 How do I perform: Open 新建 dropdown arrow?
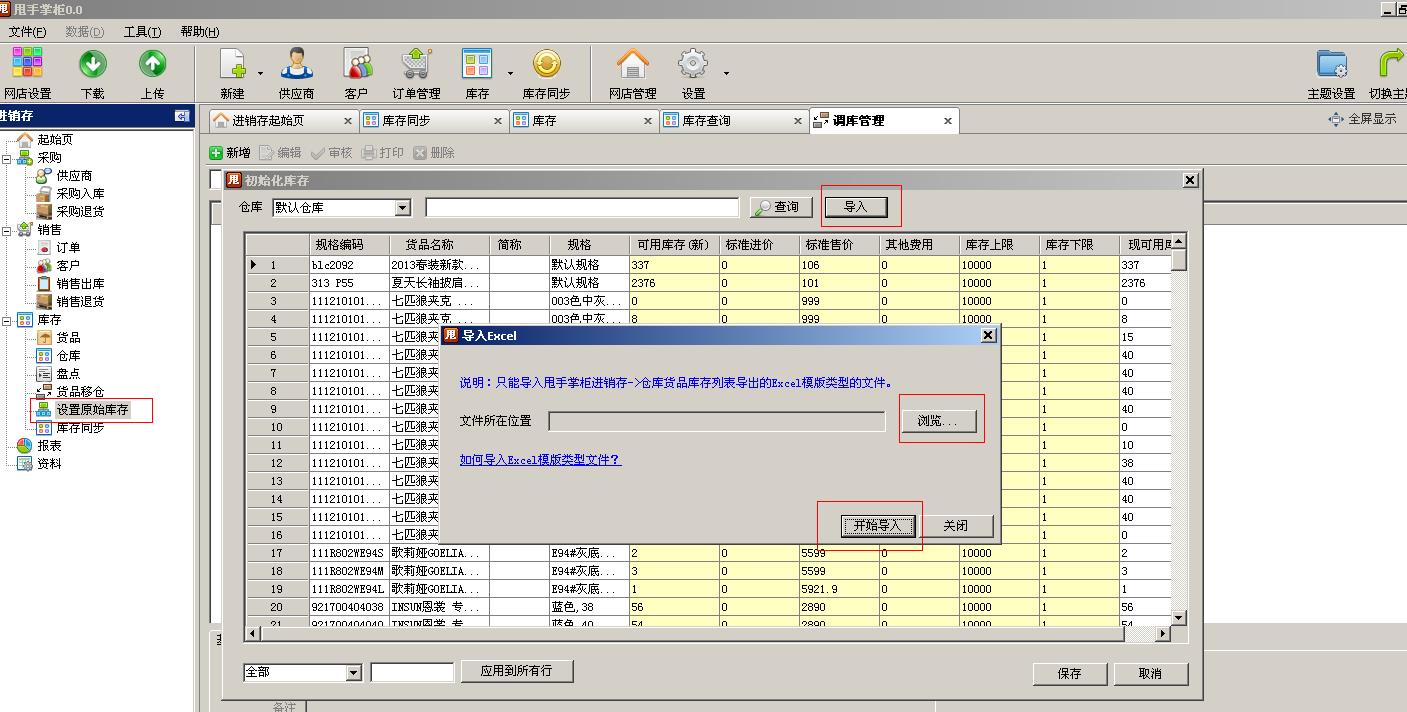point(260,73)
